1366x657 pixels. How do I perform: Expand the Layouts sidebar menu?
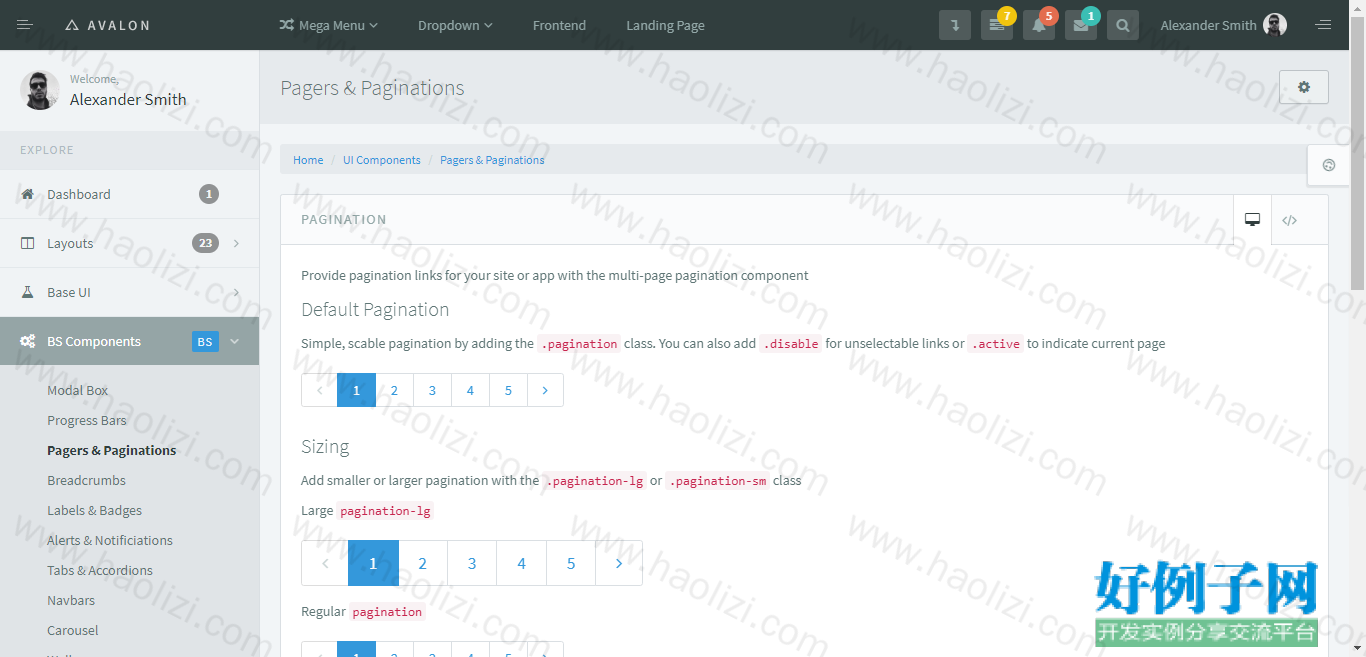(129, 243)
